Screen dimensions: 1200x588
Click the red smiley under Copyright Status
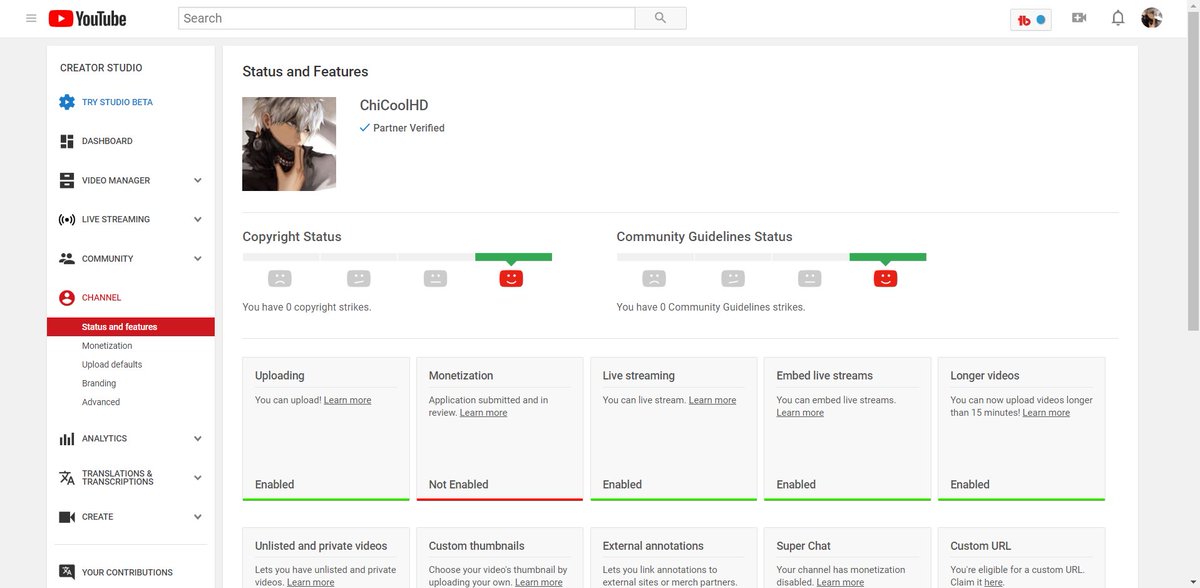tap(511, 278)
